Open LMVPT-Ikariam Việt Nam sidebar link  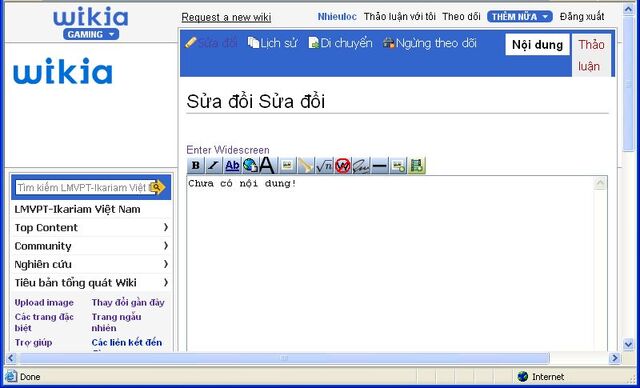pyautogui.click(x=78, y=209)
